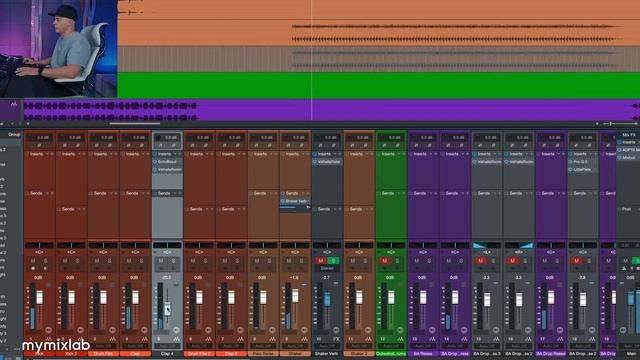The width and height of the screenshot is (640, 360).
Task: Click the channel type icon on Shaker 2 channel
Action: click(368, 339)
